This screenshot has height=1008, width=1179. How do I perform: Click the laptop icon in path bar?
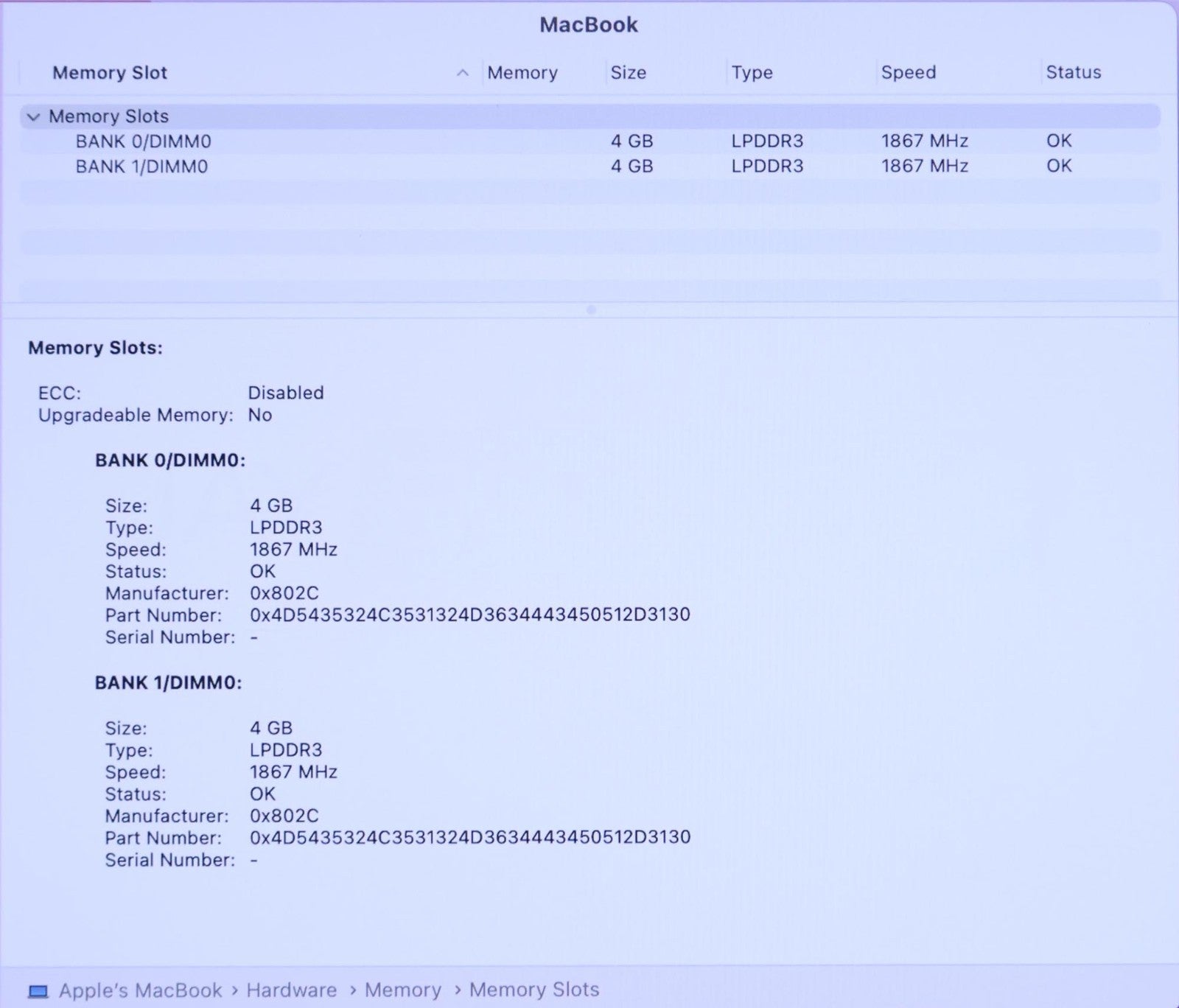tap(38, 991)
